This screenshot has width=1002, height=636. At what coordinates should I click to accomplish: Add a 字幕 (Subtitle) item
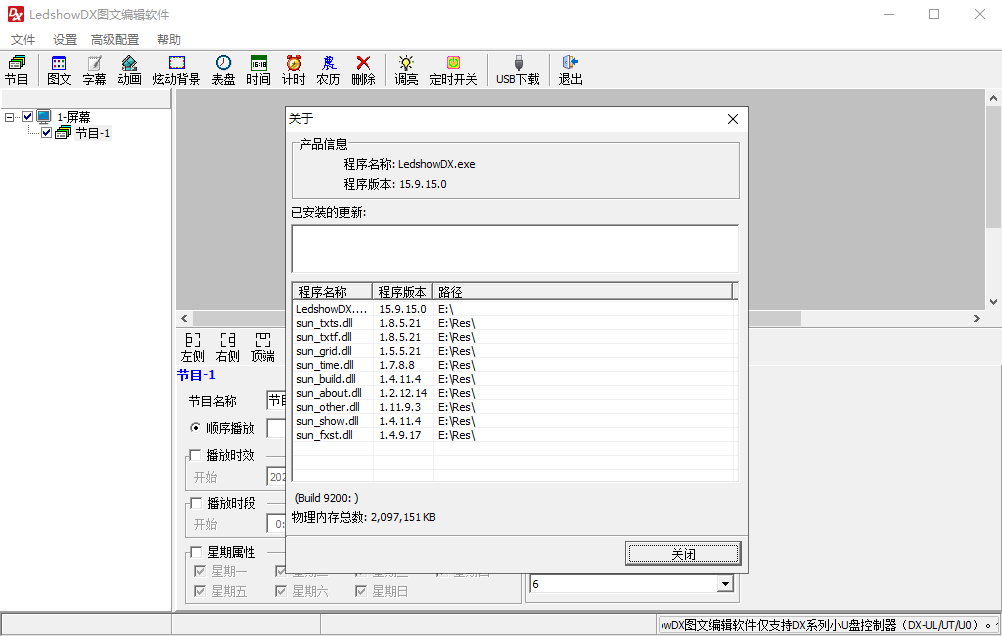tap(94, 69)
